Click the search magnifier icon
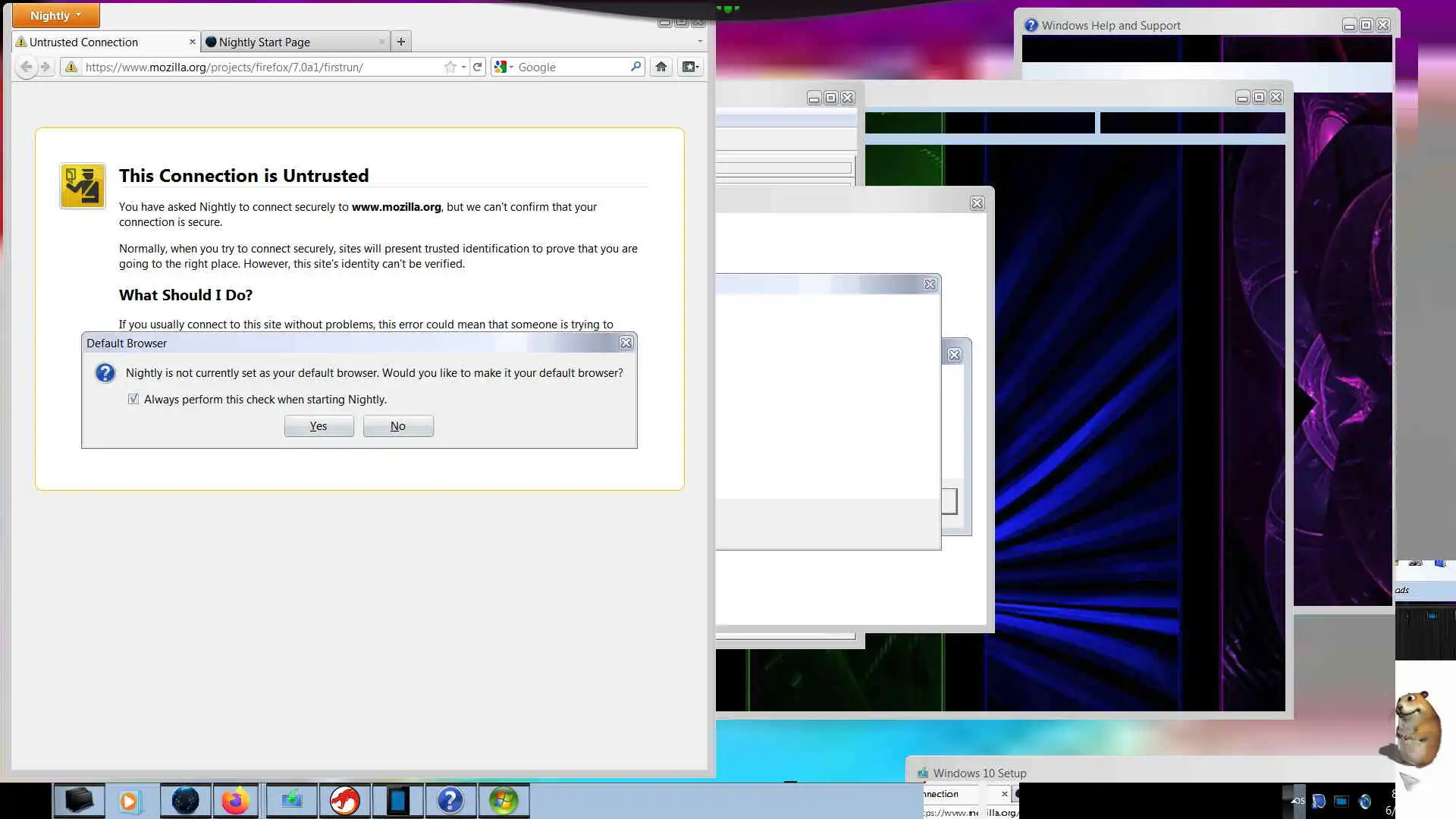1456x819 pixels. click(635, 67)
